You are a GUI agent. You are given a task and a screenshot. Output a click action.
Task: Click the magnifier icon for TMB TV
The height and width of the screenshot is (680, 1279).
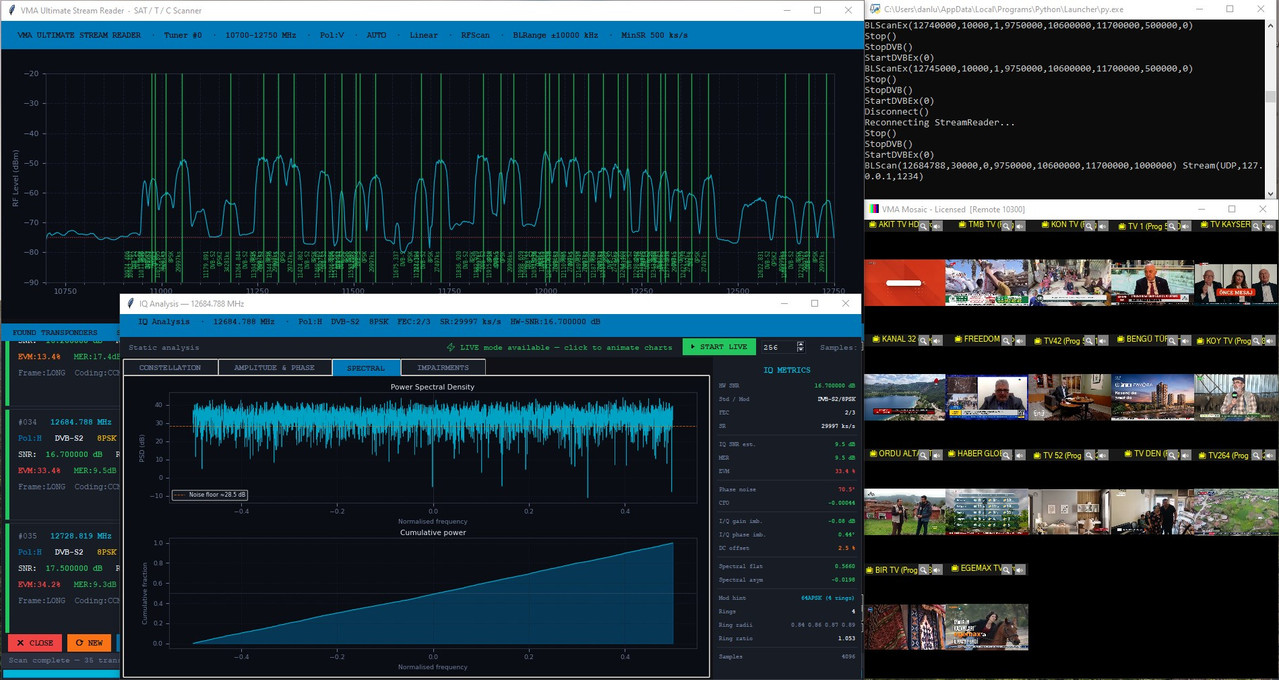tap(1006, 226)
